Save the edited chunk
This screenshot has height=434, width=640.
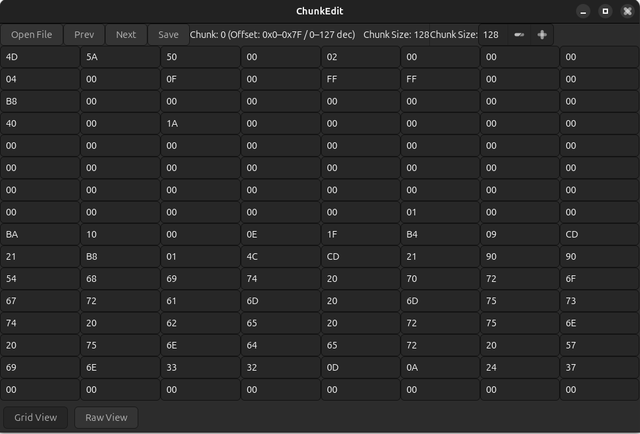pos(168,35)
